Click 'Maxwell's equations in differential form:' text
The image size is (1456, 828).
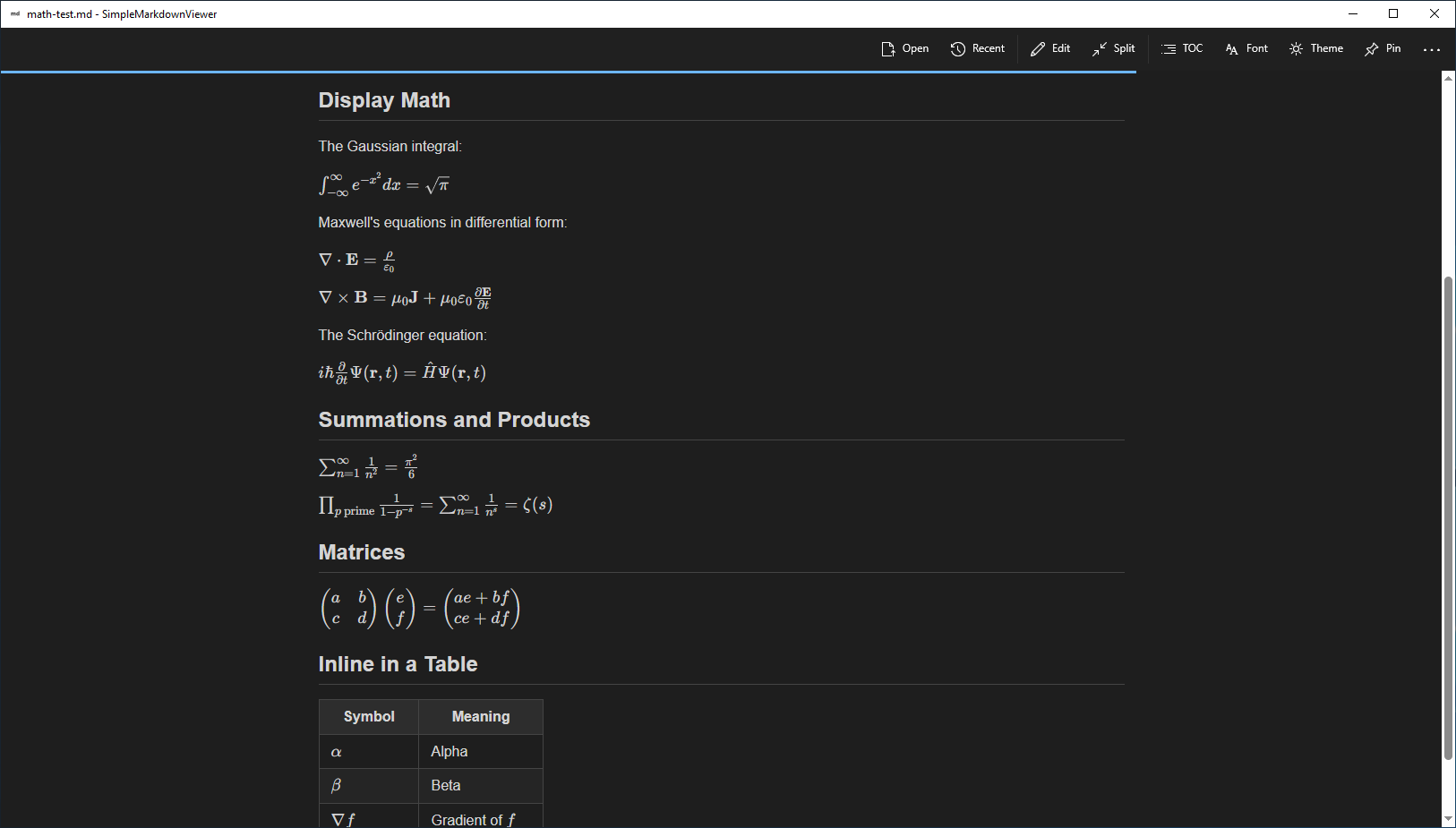[x=442, y=222]
